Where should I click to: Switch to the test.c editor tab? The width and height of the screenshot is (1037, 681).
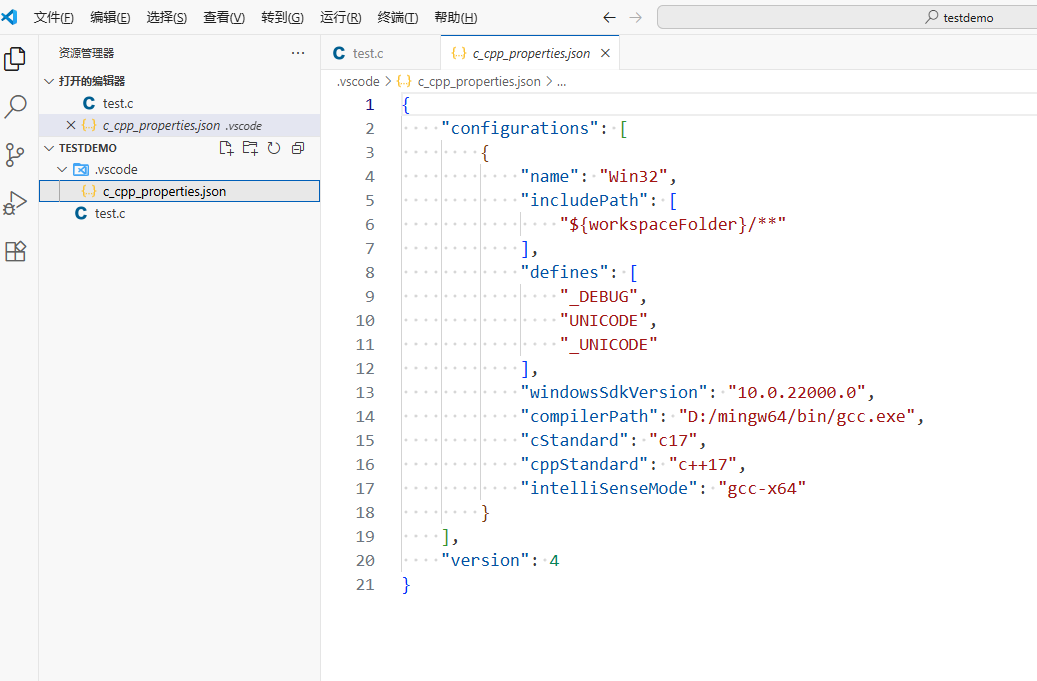pos(380,54)
